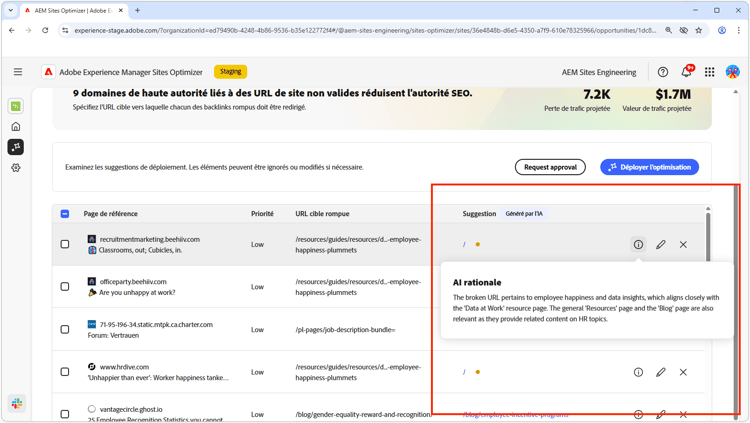750x423 pixels.
Task: Open the hamburger navigation menu
Action: coord(18,72)
